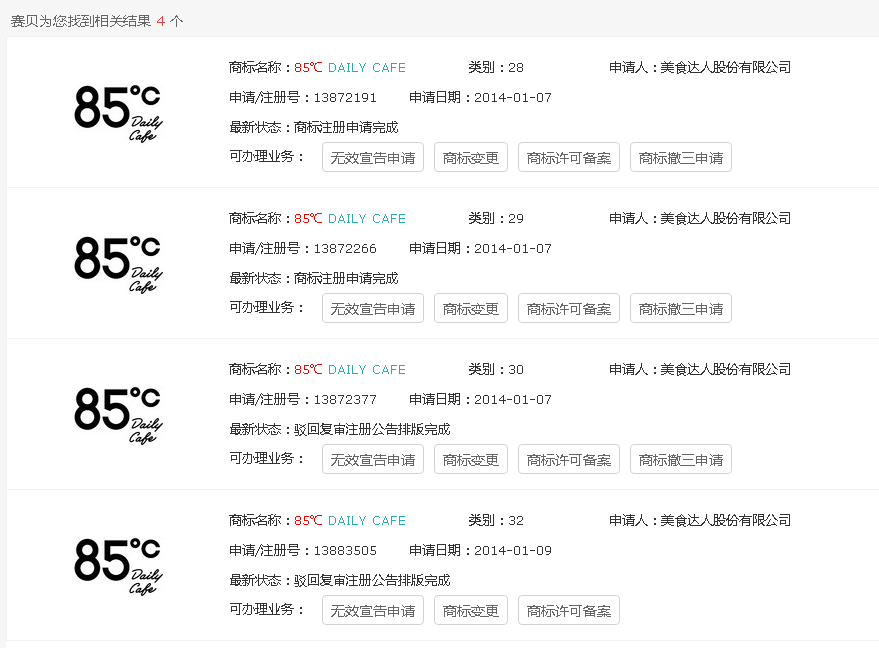Screen dimensions: 879x648
Task: Open 85℃ DAILY CAFE name link, class 32
Action: click(x=350, y=521)
